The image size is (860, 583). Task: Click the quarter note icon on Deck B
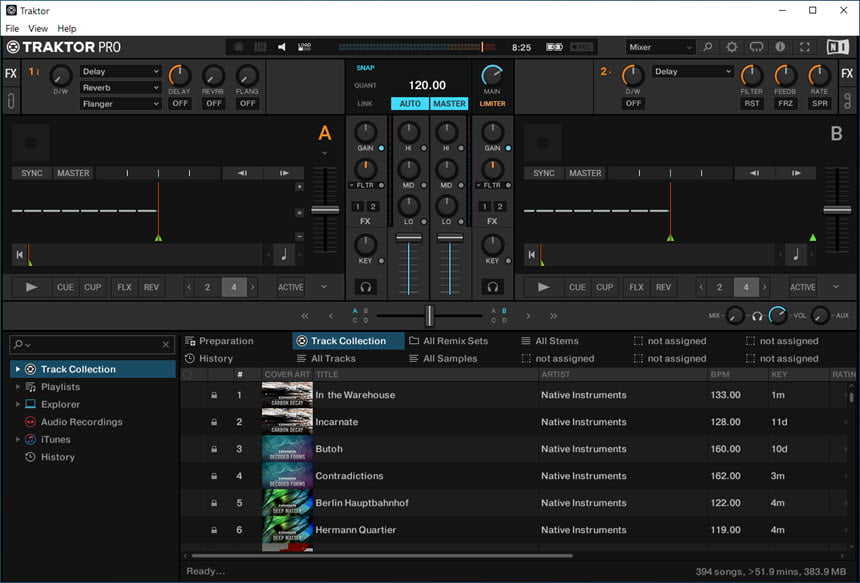click(x=796, y=254)
